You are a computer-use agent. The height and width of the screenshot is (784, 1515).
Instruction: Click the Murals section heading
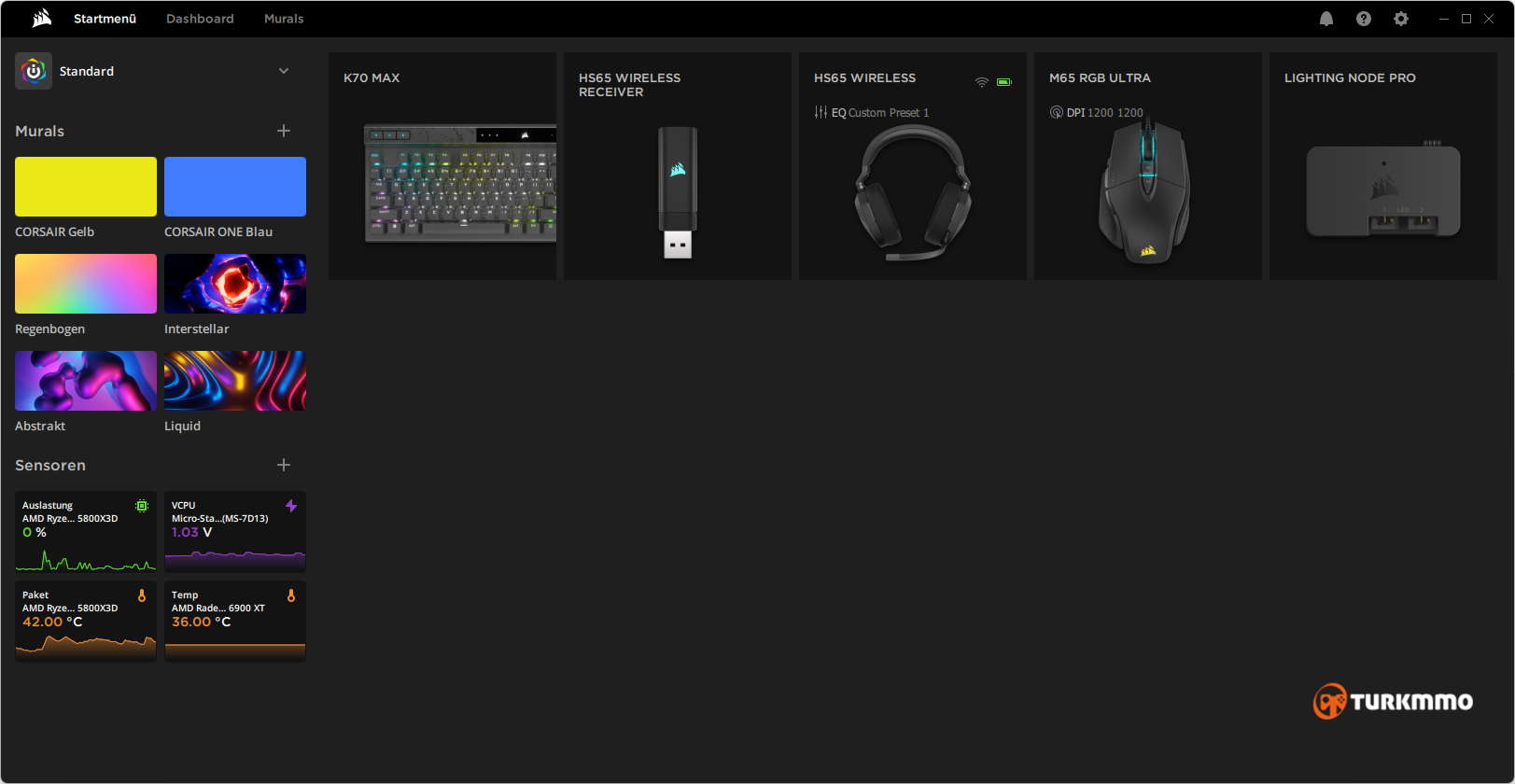[x=40, y=132]
